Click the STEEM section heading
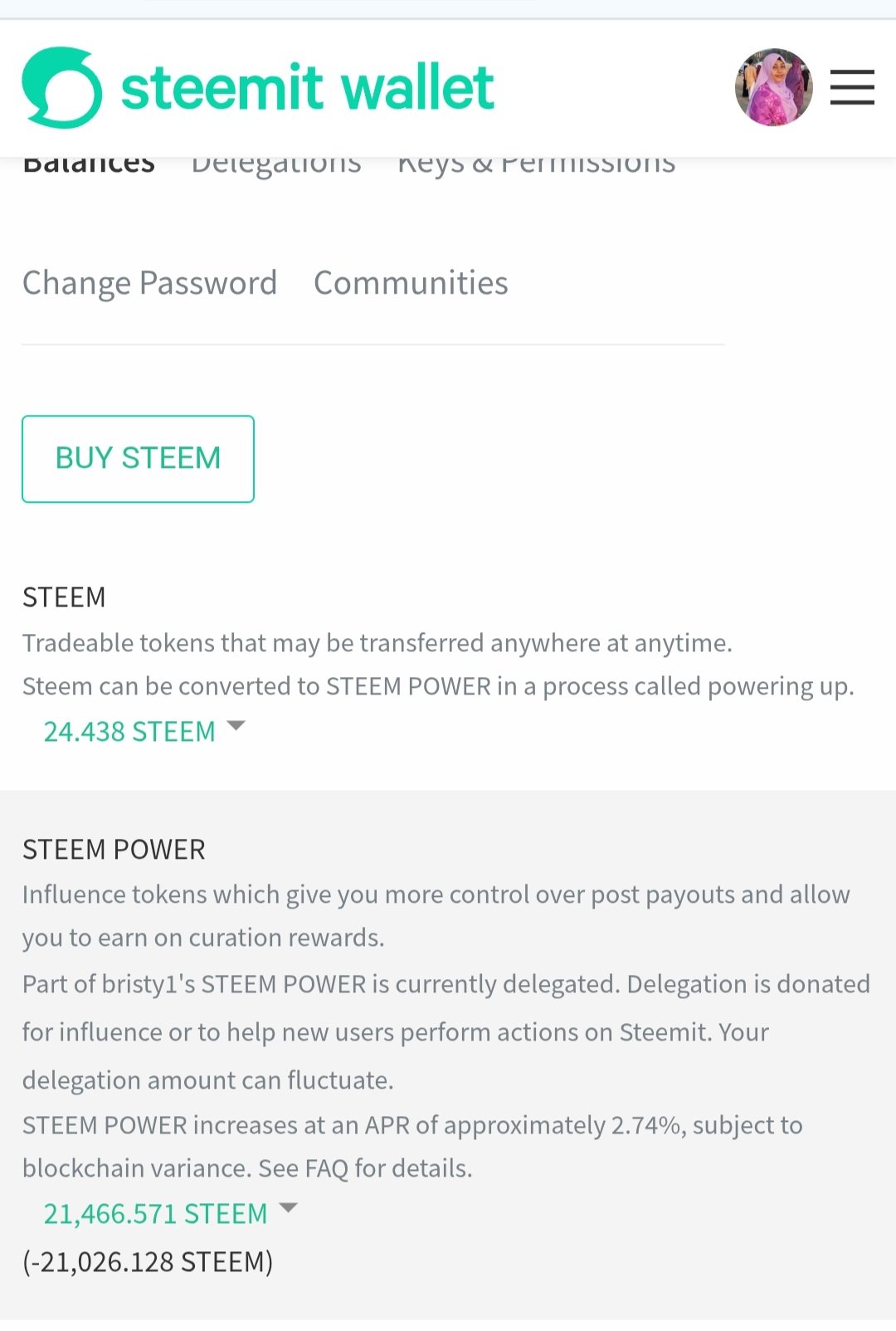896x1331 pixels. click(64, 597)
